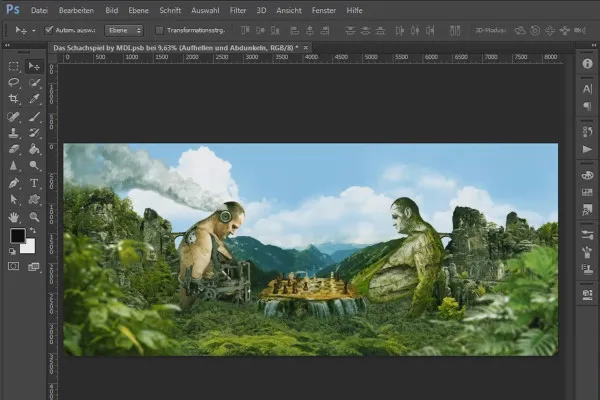Toggle the Autom. ausw. checkbox
Screen dimensions: 600x400
click(49, 30)
